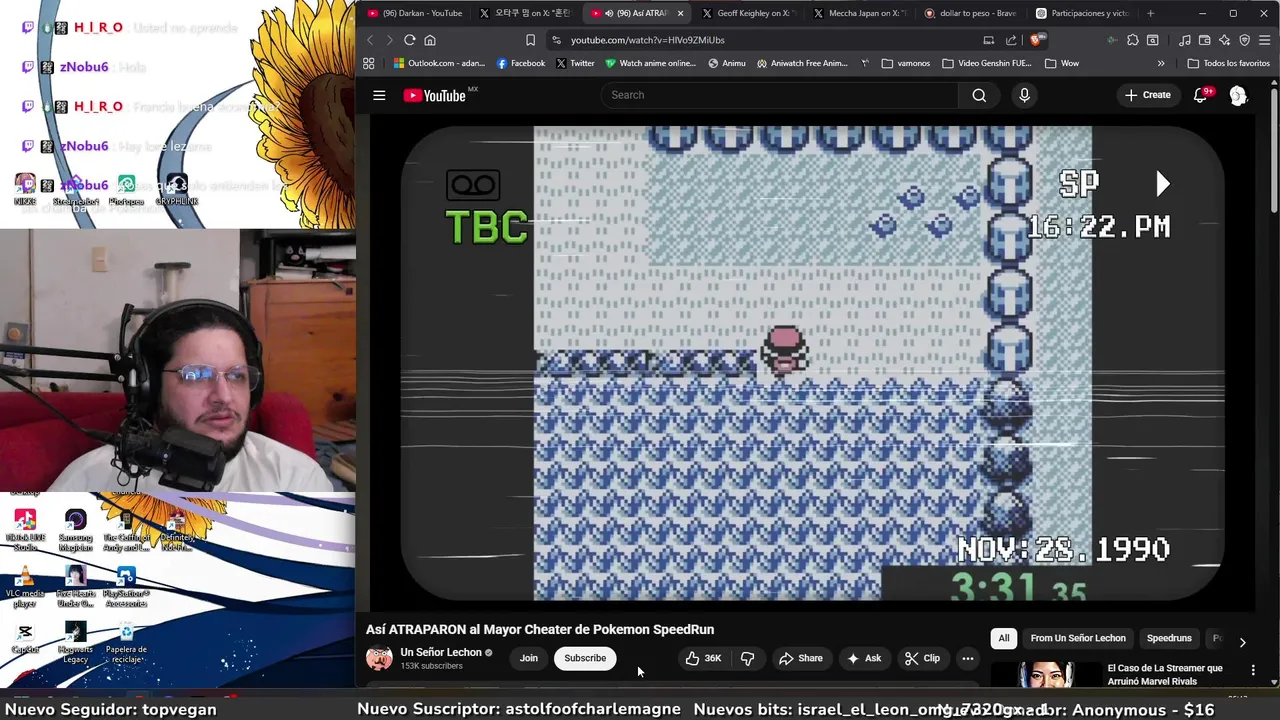1280x720 pixels.
Task: Open YouTube account avatar menu
Action: click(1238, 95)
